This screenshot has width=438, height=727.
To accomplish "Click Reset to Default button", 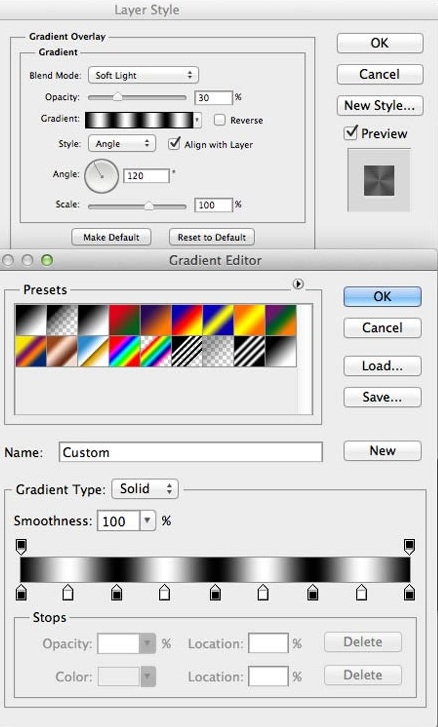I will [x=212, y=237].
